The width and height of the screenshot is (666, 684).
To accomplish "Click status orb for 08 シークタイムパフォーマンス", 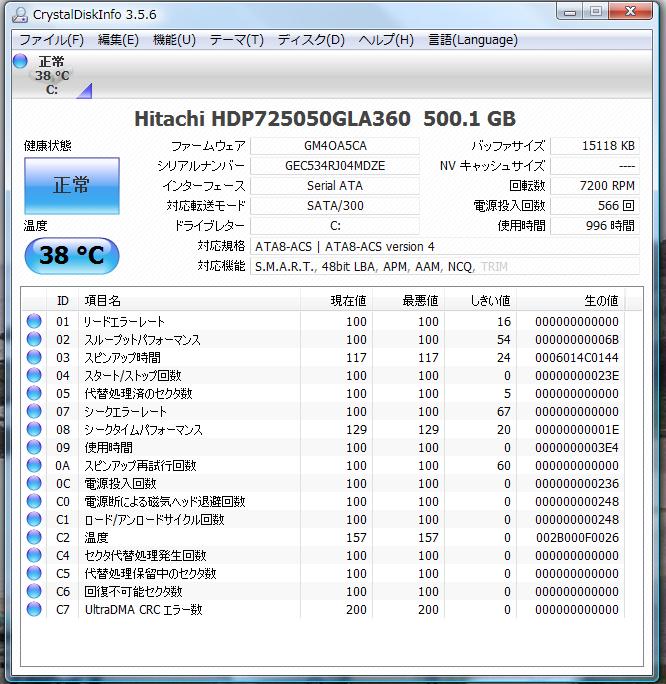I will point(34,429).
